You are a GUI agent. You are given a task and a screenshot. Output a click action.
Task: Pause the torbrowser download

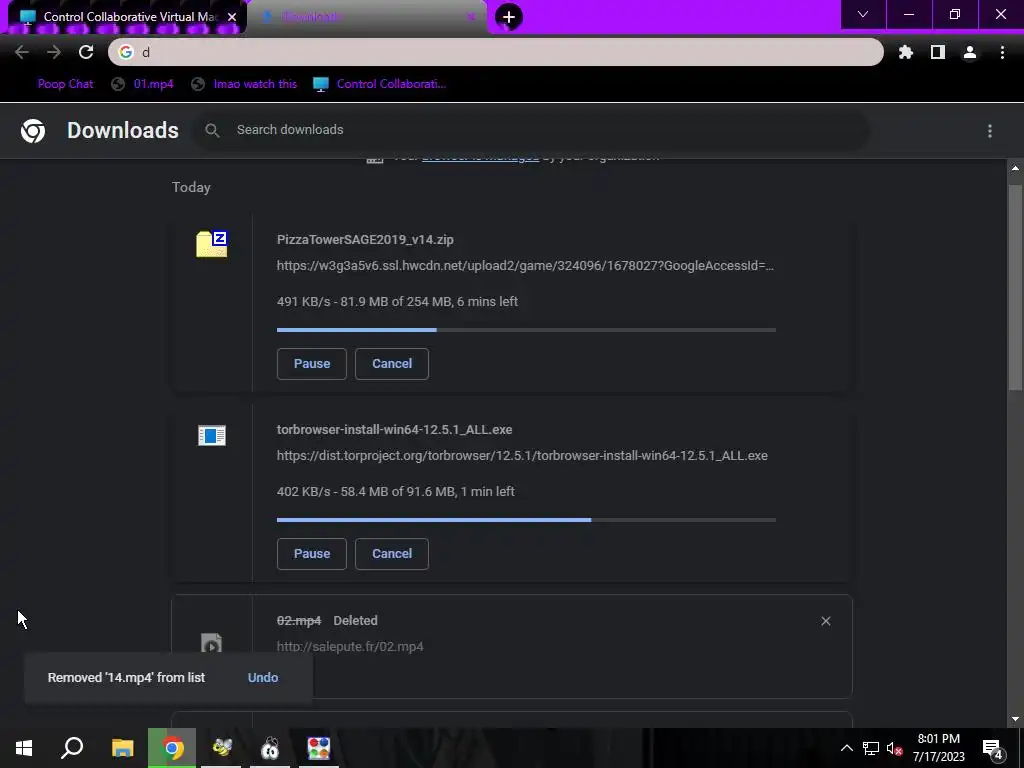coord(312,554)
